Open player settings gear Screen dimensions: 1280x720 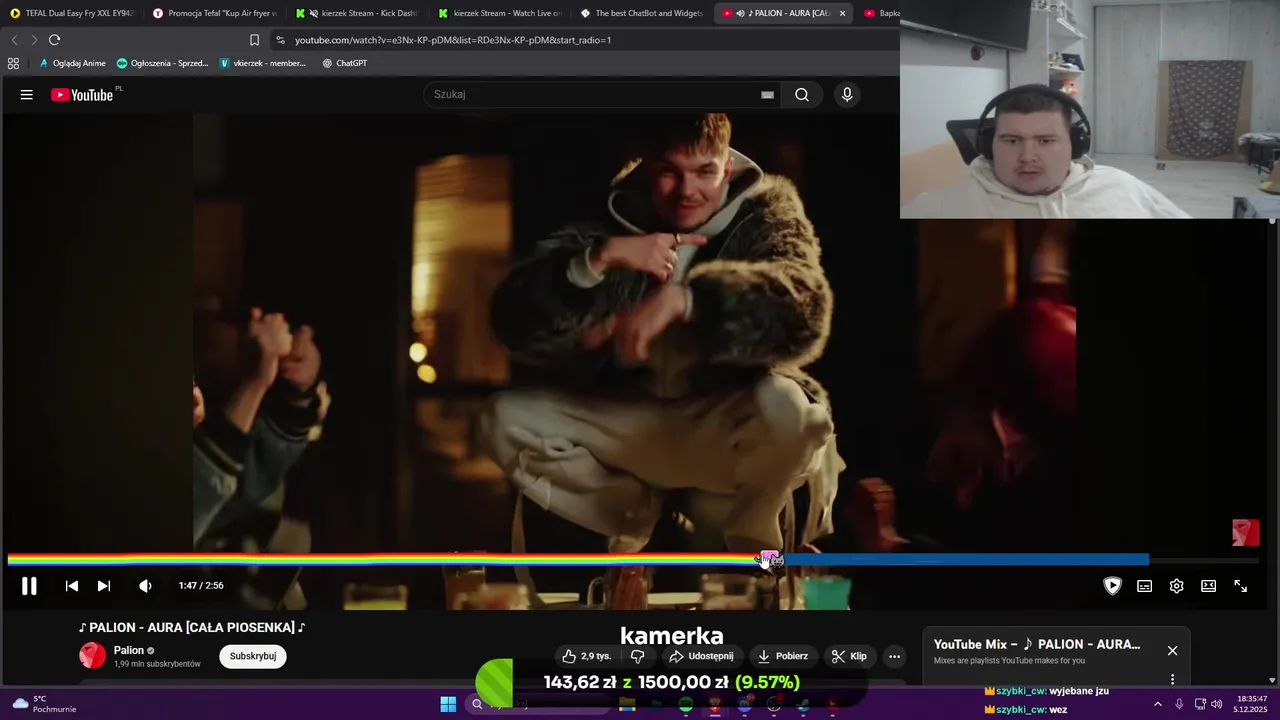pos(1176,586)
